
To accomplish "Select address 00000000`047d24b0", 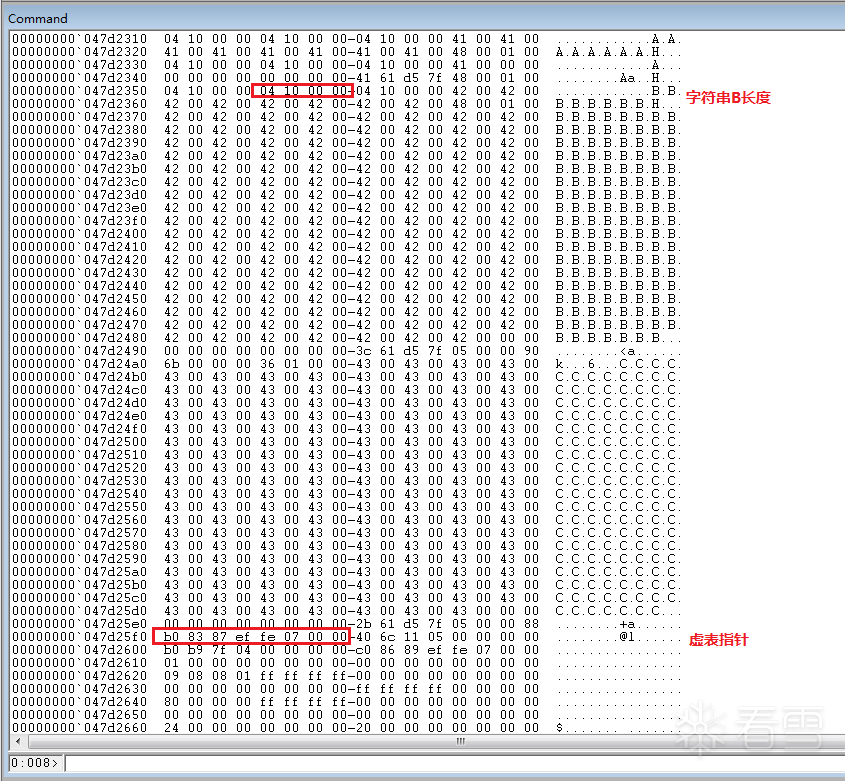I will click(x=79, y=376).
